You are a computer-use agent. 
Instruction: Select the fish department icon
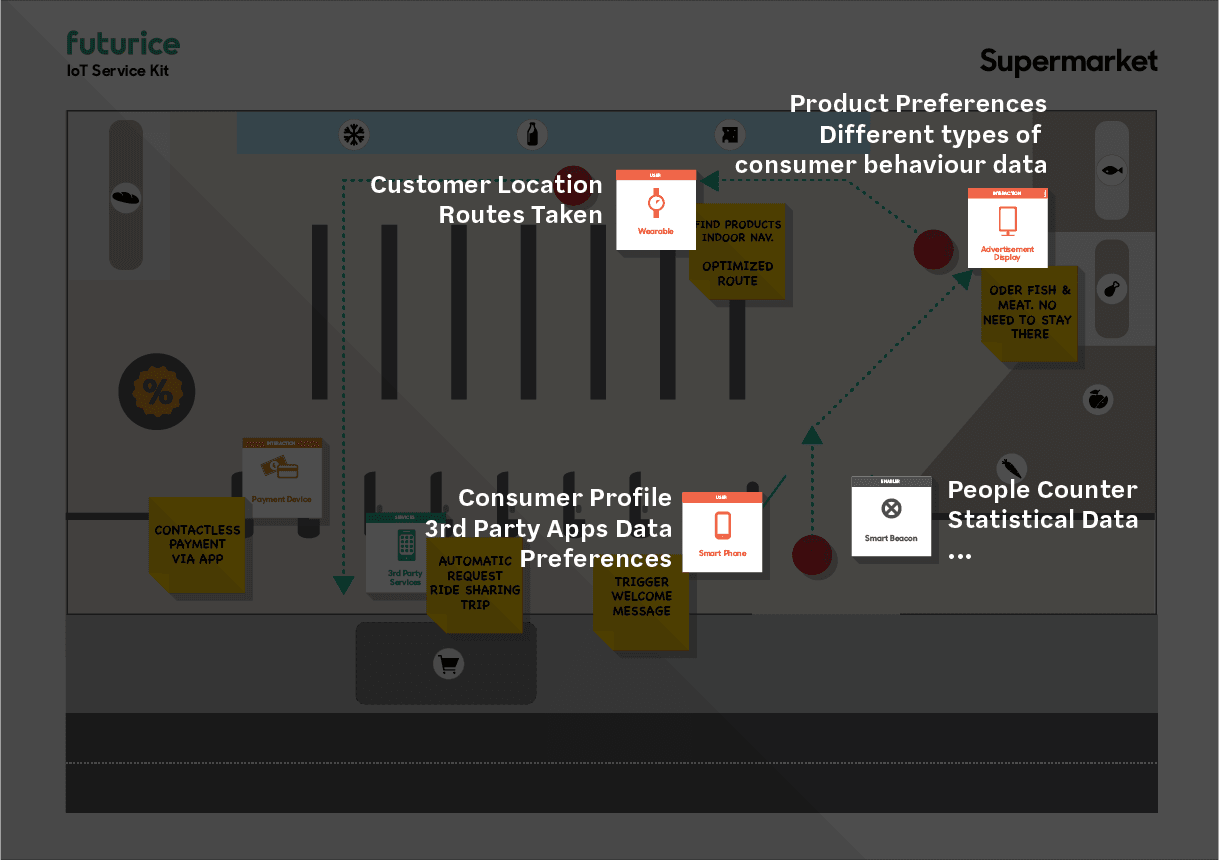(1110, 170)
